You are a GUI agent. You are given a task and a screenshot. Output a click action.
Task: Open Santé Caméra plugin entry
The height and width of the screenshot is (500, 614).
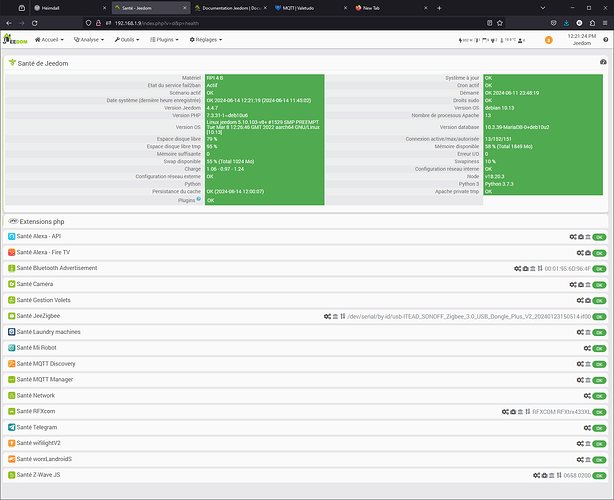tap(35, 284)
